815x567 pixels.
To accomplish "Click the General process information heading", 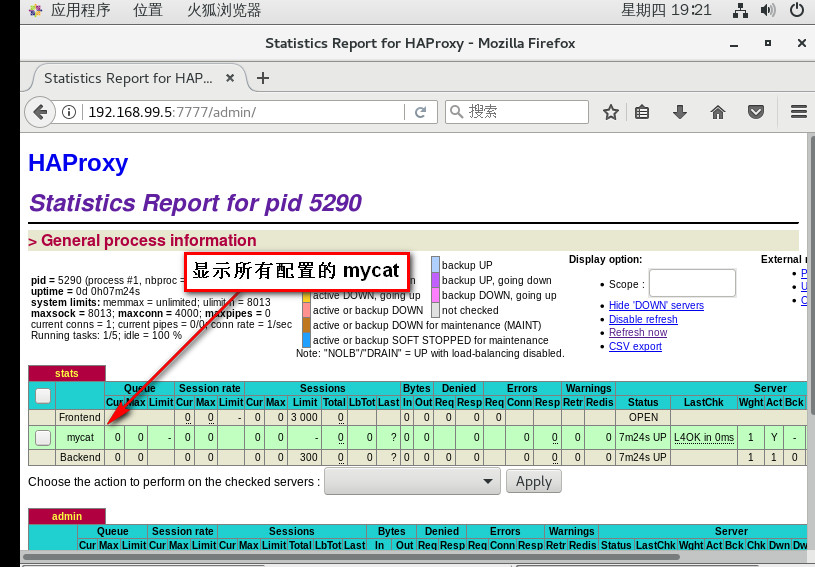I will point(149,241).
